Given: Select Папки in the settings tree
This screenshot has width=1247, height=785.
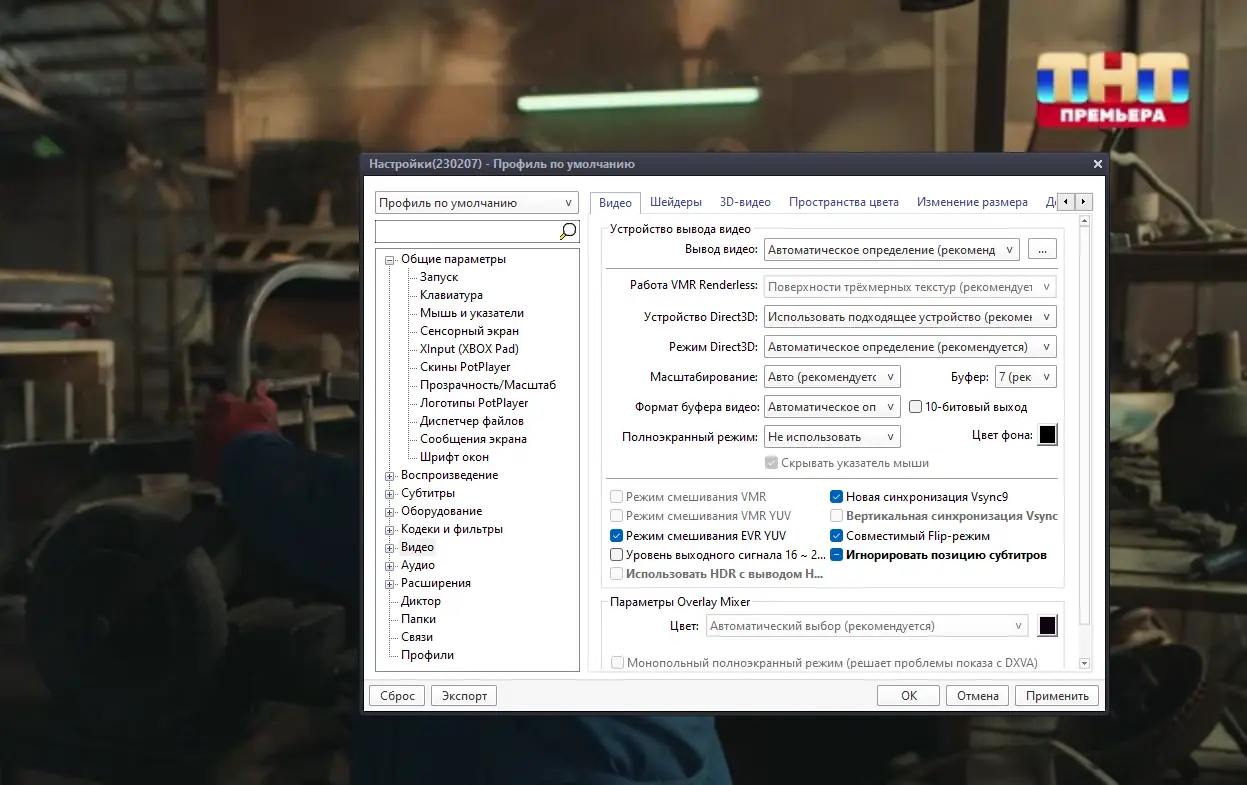Looking at the screenshot, I should click(418, 619).
